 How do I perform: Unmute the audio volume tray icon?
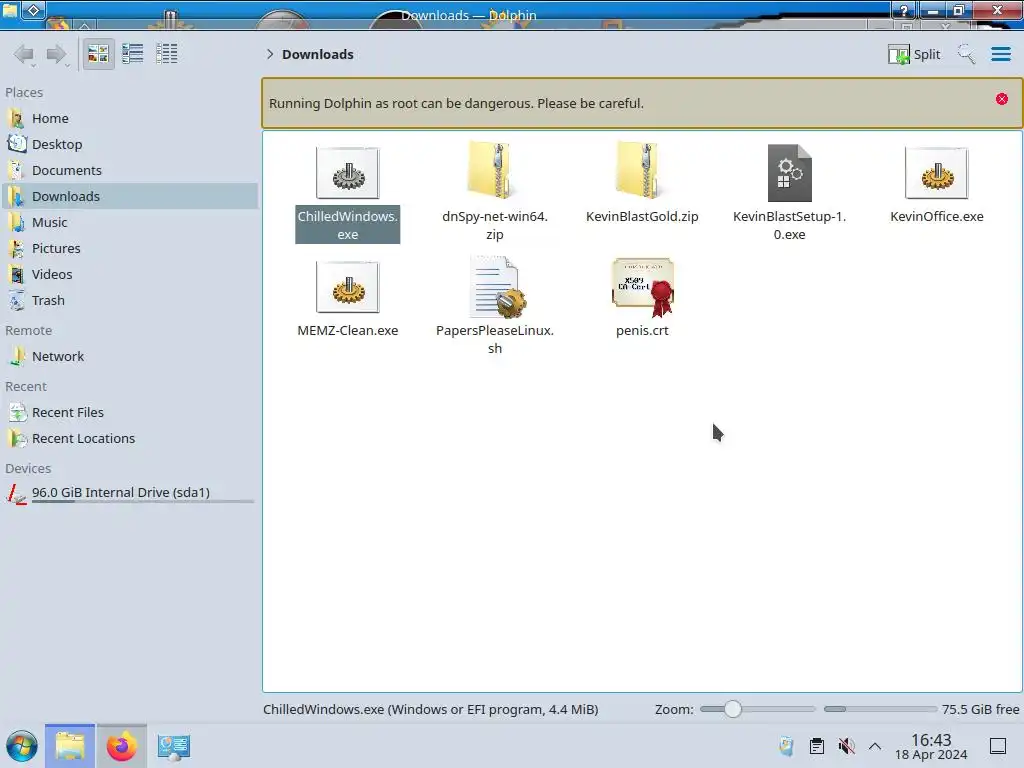click(846, 746)
